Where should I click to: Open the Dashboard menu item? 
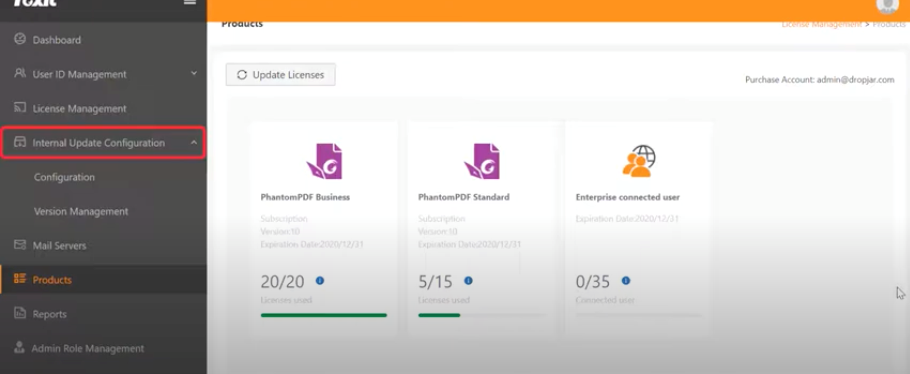pyautogui.click(x=103, y=40)
